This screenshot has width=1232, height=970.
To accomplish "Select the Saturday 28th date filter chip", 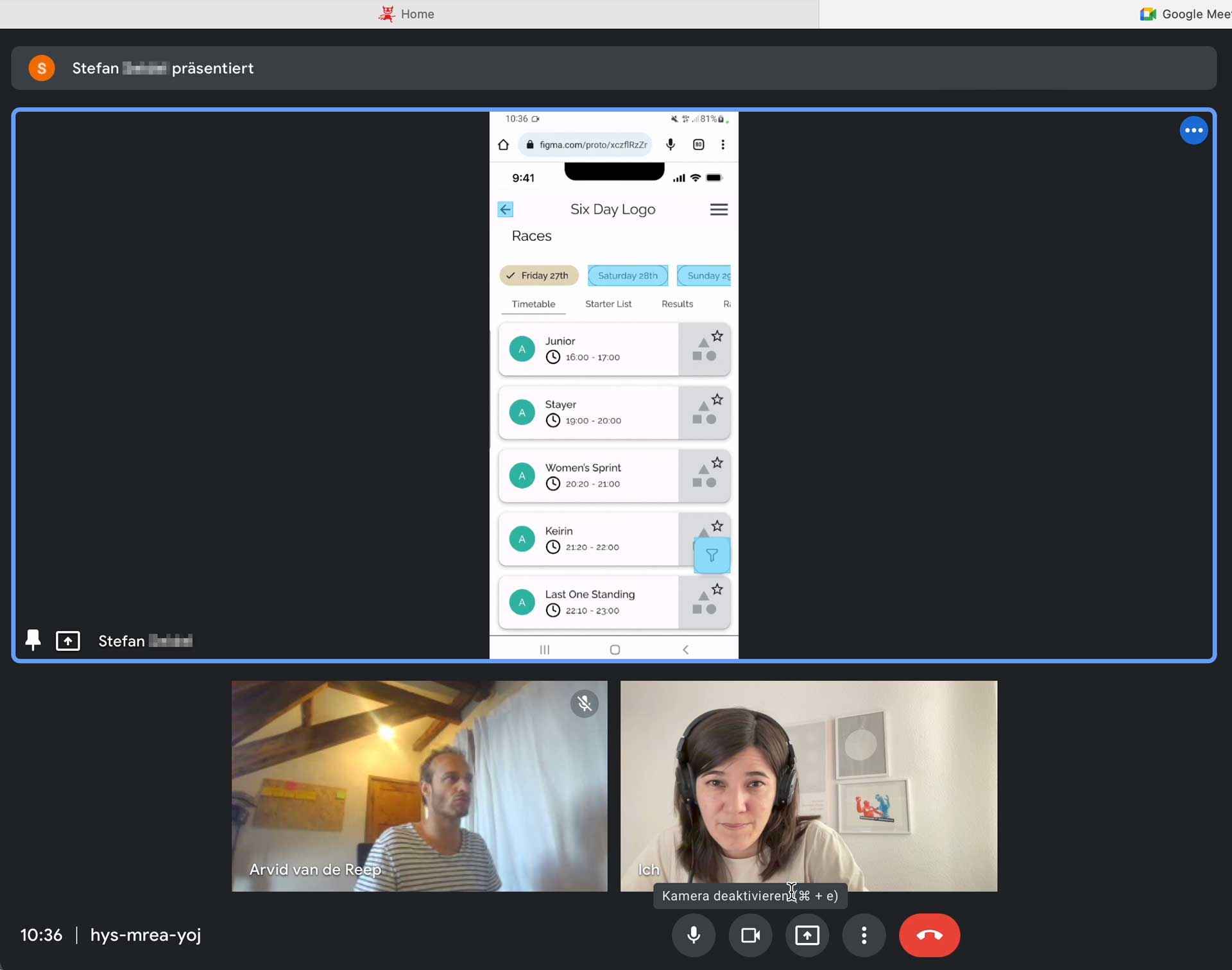I will pyautogui.click(x=627, y=275).
